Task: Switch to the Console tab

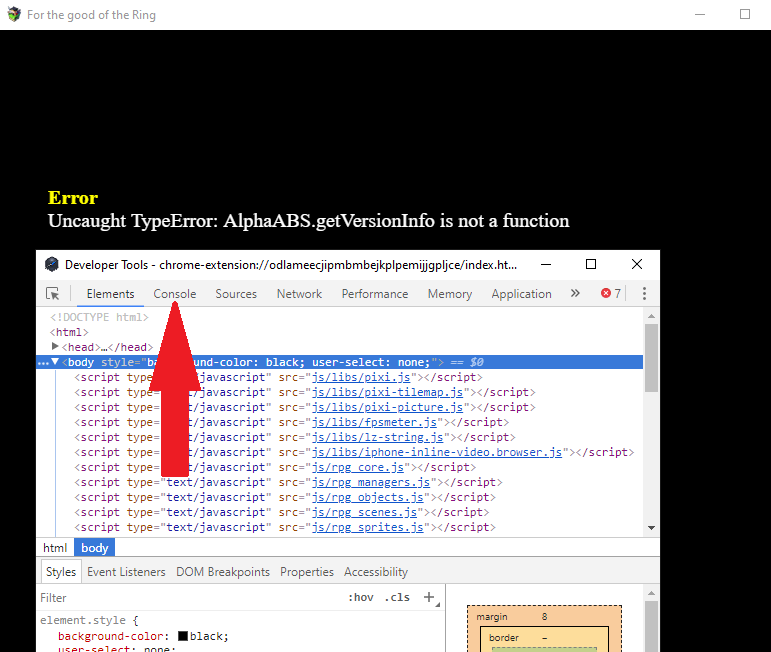Action: pos(175,294)
